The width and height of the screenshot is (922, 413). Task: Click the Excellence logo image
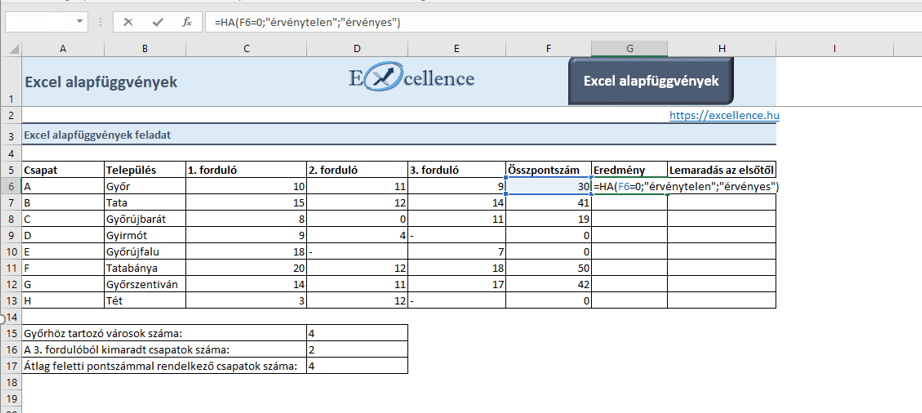412,79
